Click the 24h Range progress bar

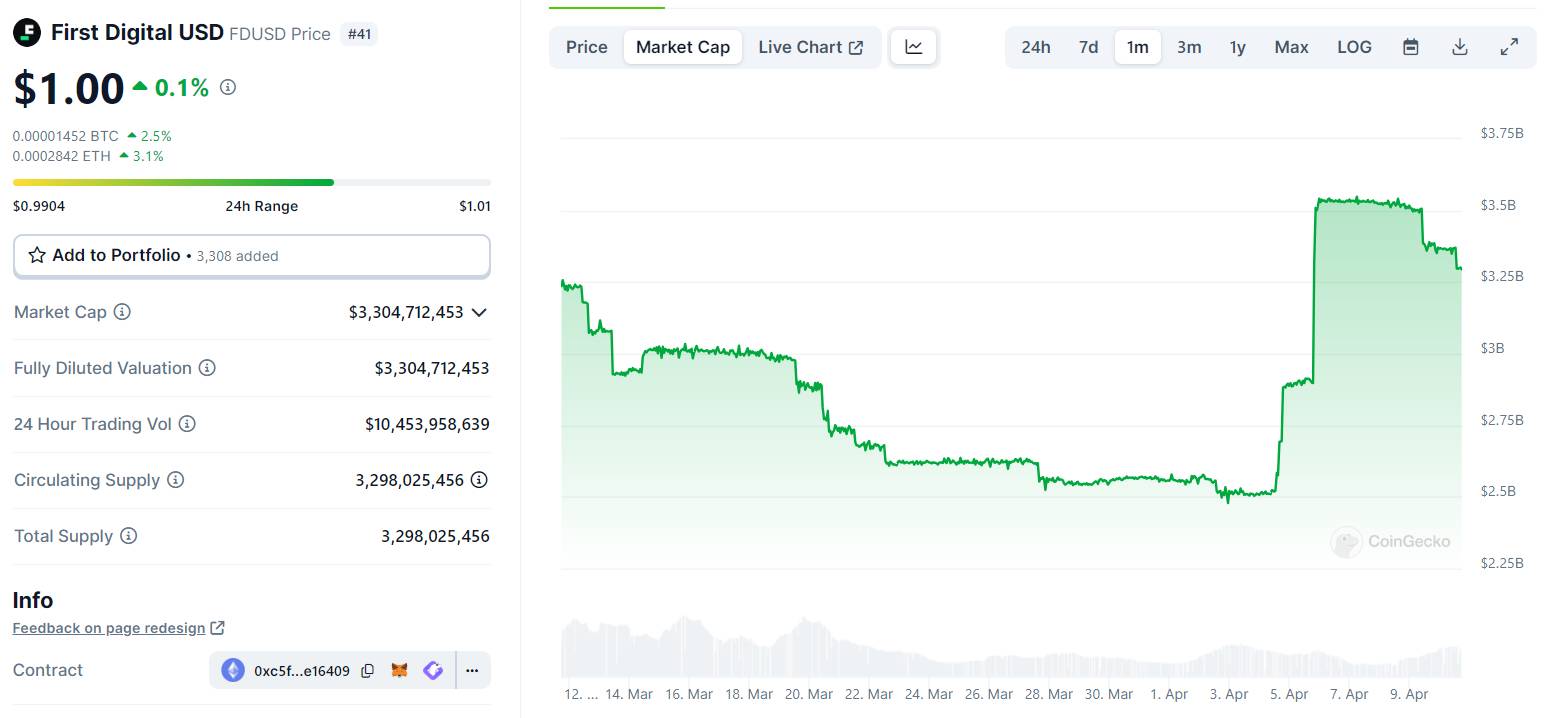click(x=252, y=182)
